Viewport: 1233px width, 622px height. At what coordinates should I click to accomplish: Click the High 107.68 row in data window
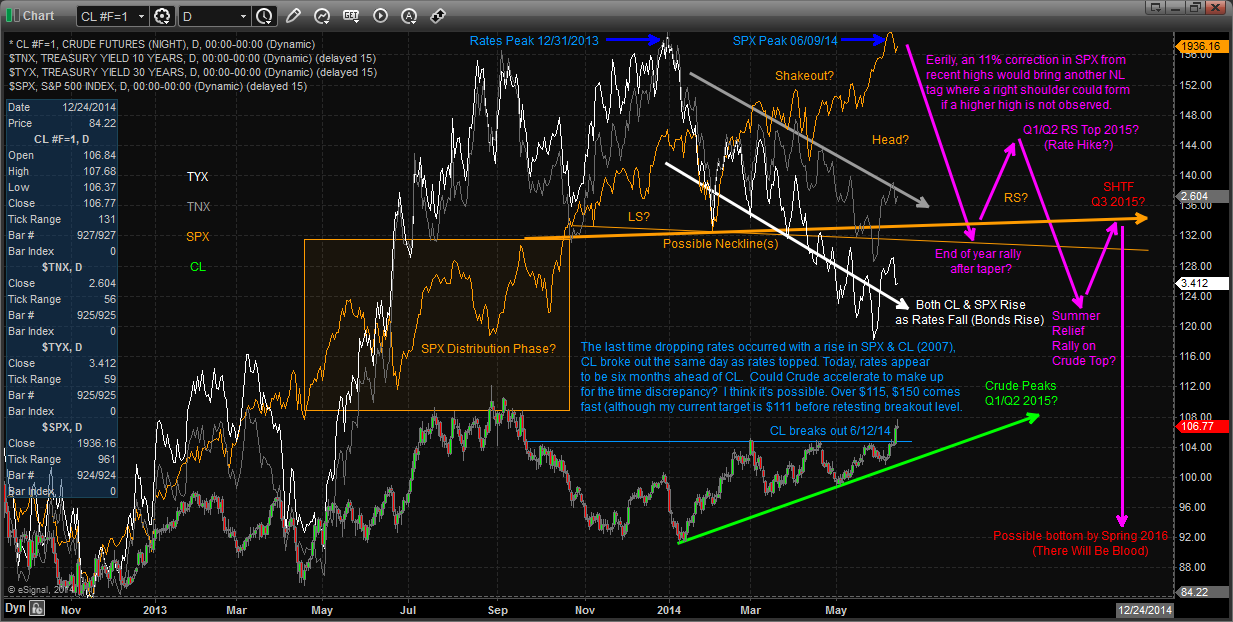point(62,171)
